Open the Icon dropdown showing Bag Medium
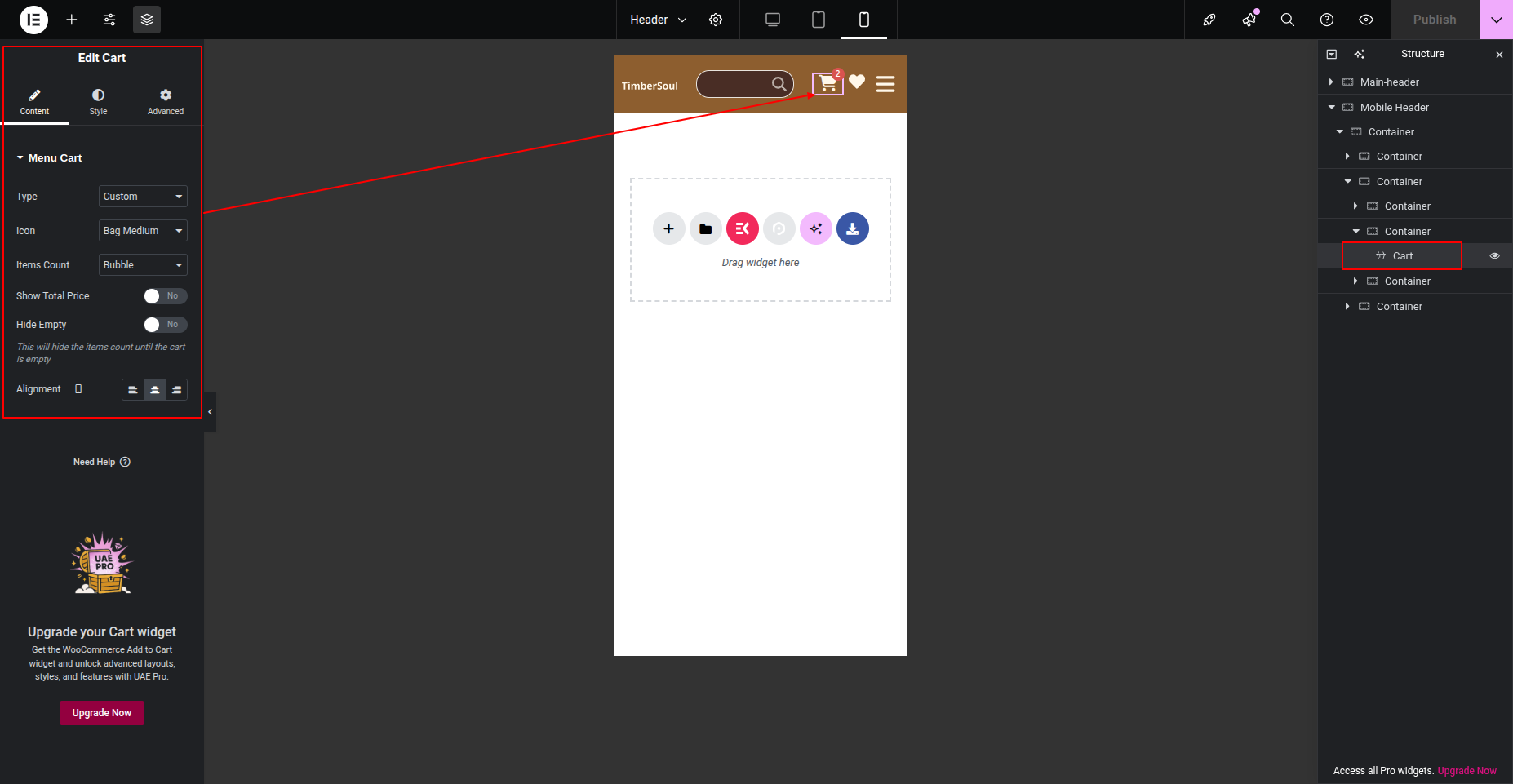Viewport: 1513px width, 784px height. point(143,231)
